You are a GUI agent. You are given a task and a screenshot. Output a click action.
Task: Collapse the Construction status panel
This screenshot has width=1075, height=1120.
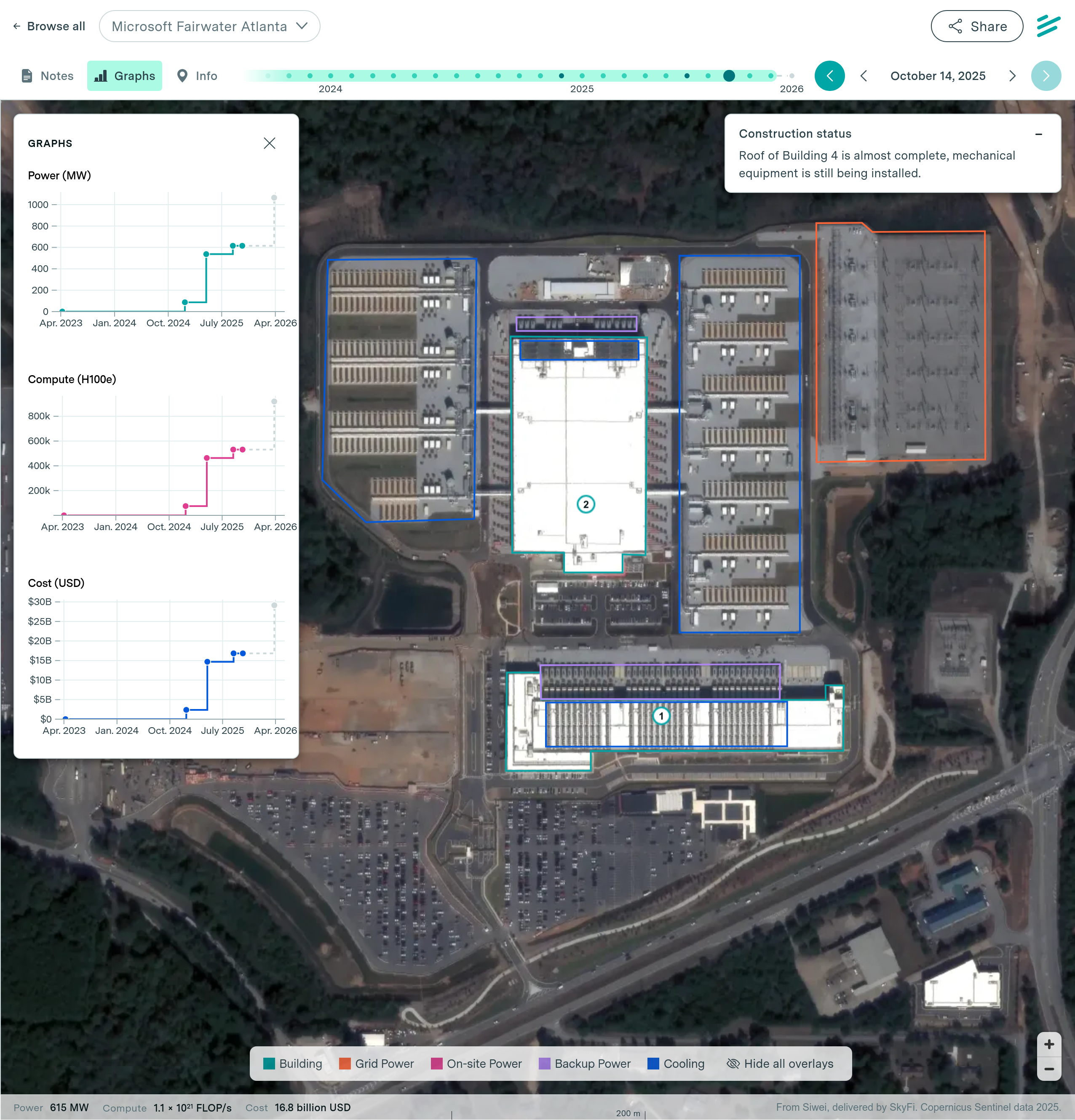pos(1038,134)
